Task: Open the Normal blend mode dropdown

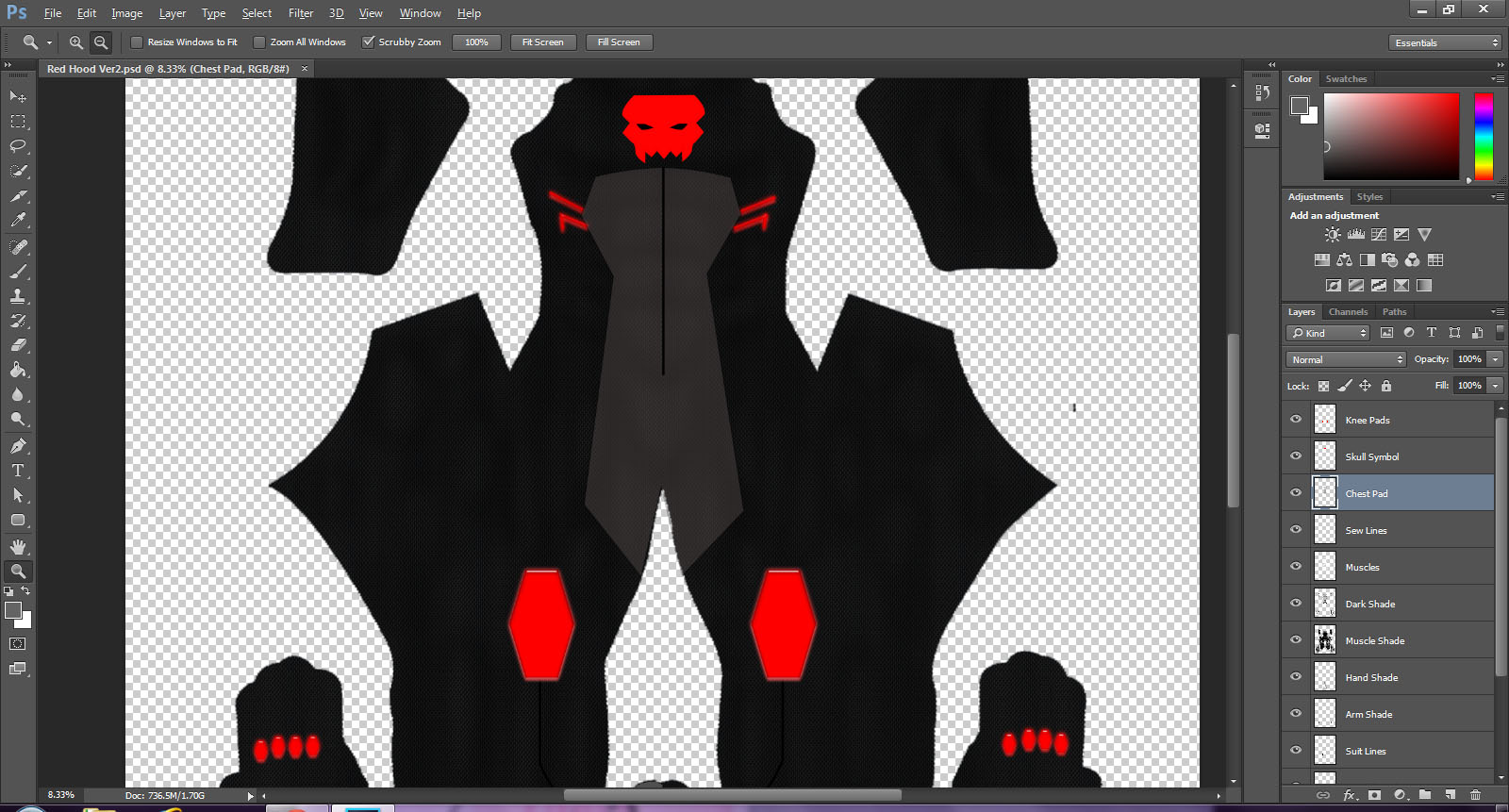Action: 1346,359
